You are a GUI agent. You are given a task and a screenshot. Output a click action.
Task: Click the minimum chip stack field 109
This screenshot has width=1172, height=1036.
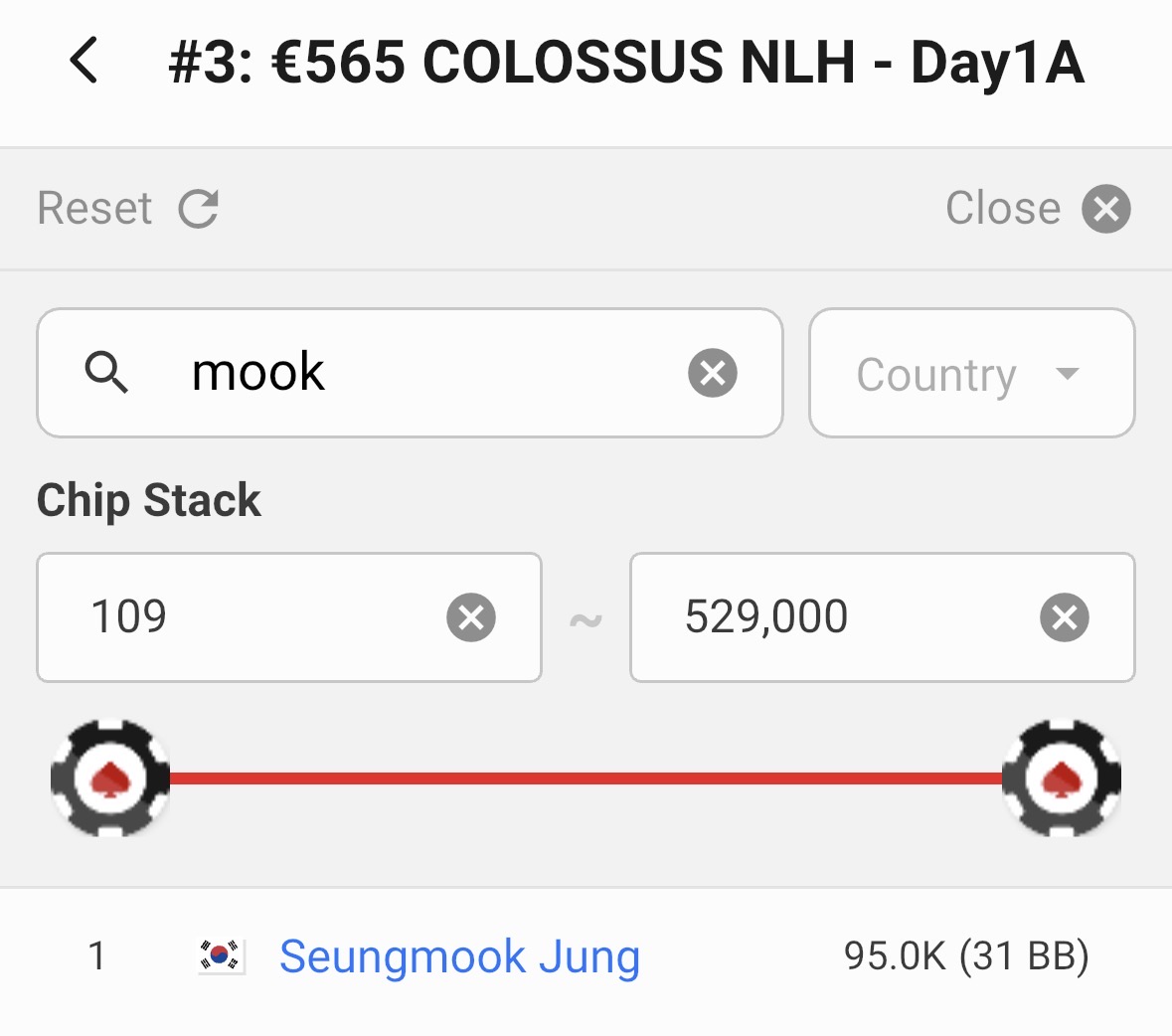(249, 617)
